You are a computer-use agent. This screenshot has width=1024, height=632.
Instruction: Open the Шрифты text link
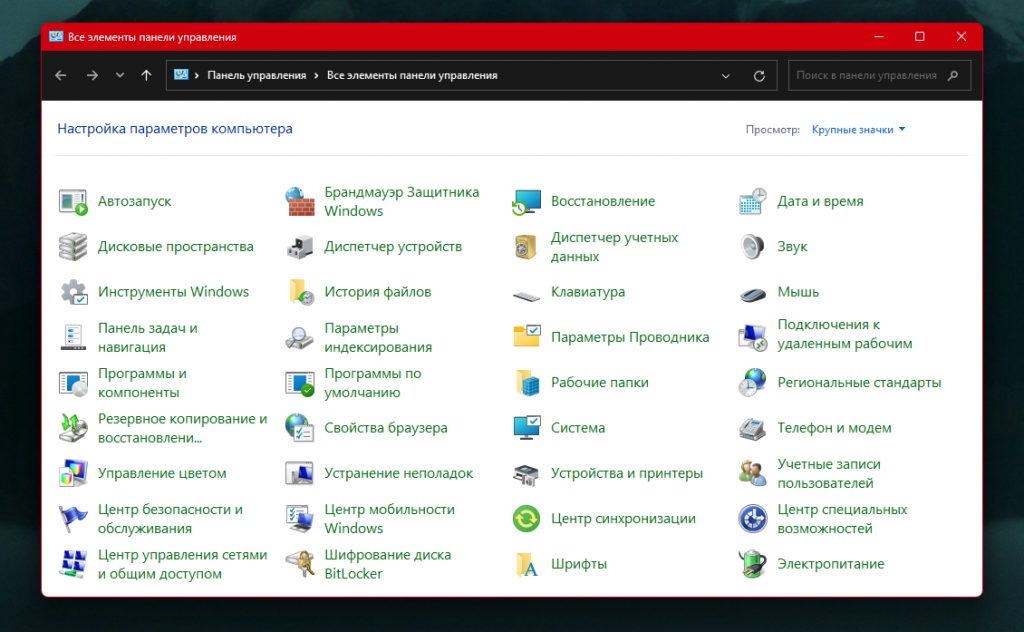point(579,564)
